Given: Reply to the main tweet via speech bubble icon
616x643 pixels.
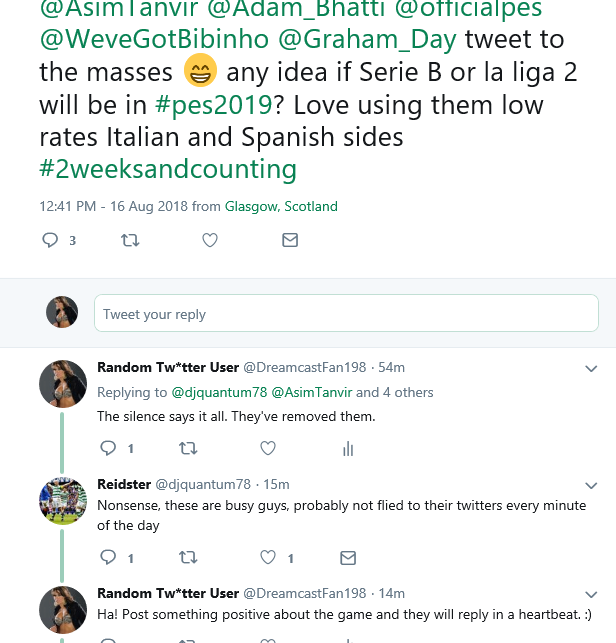Looking at the screenshot, I should [50, 240].
